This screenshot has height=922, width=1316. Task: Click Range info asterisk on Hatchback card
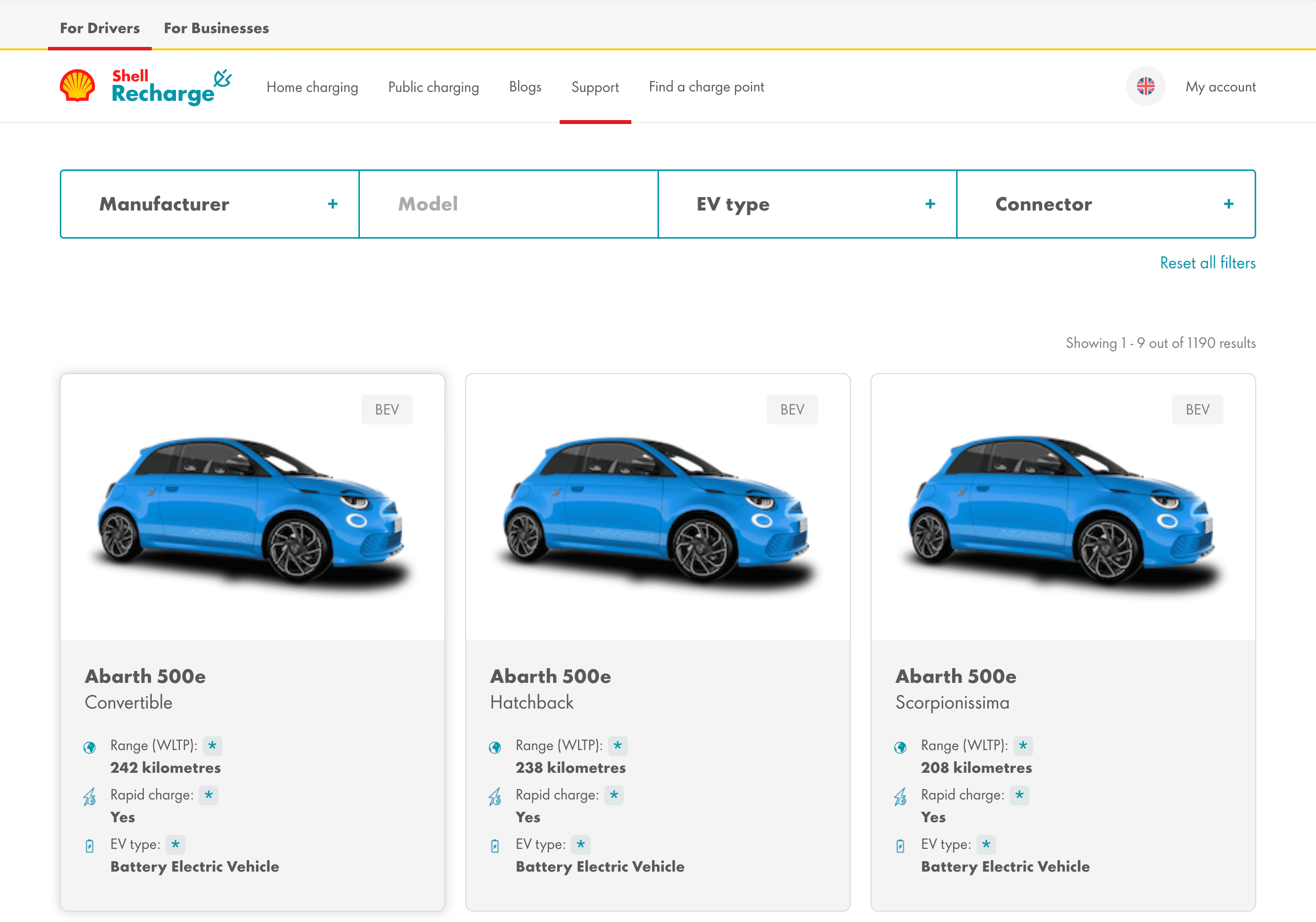tap(617, 746)
